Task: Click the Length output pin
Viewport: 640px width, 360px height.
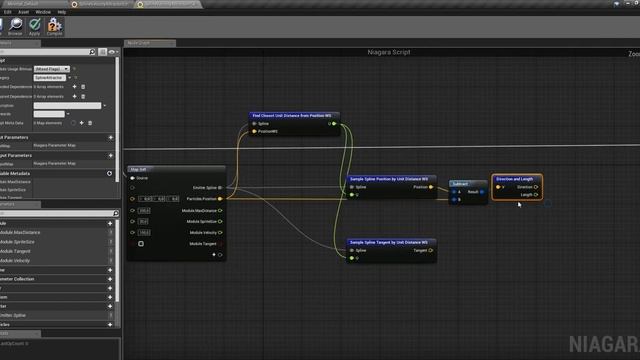Action: tap(536, 195)
